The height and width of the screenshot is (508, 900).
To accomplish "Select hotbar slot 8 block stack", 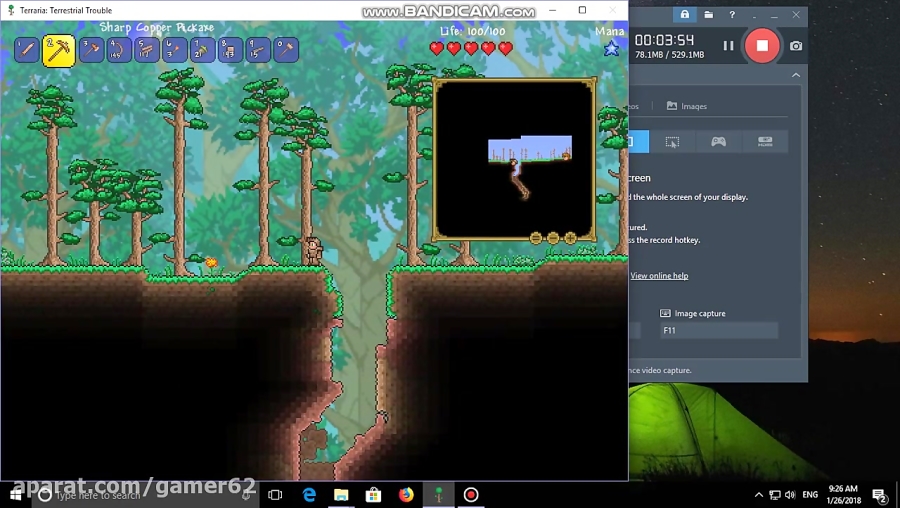I will (230, 50).
